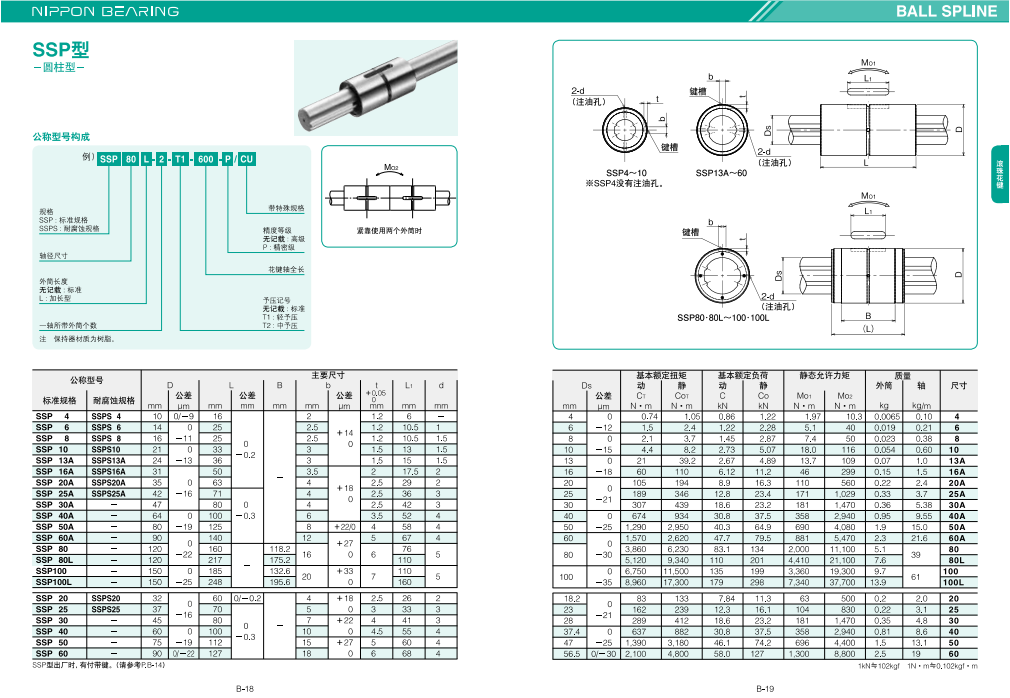The height and width of the screenshot is (698, 1010).
Task: Click the 耐腐蚀规格 column header
Action: [x=114, y=400]
